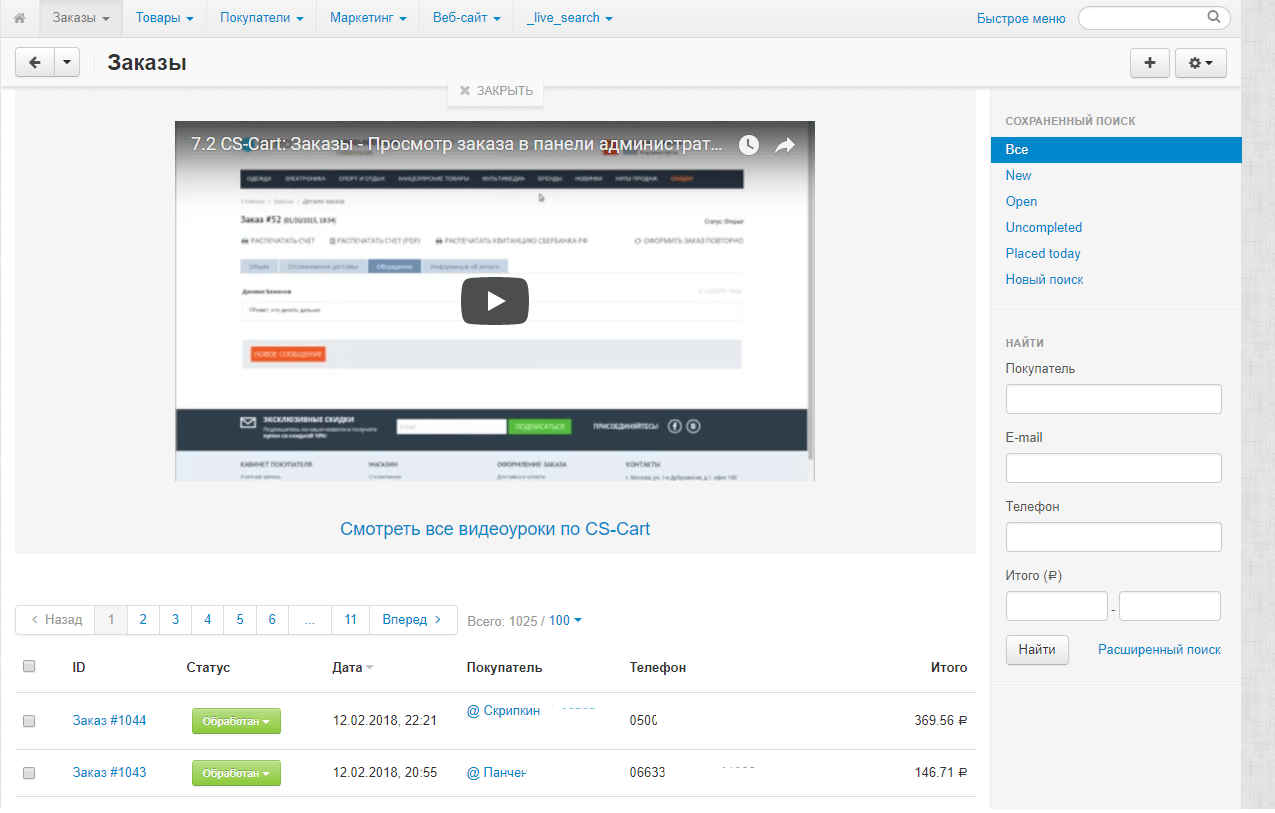Image resolution: width=1275 pixels, height=813 pixels.
Task: Click the E-mail search input field
Action: [1113, 468]
